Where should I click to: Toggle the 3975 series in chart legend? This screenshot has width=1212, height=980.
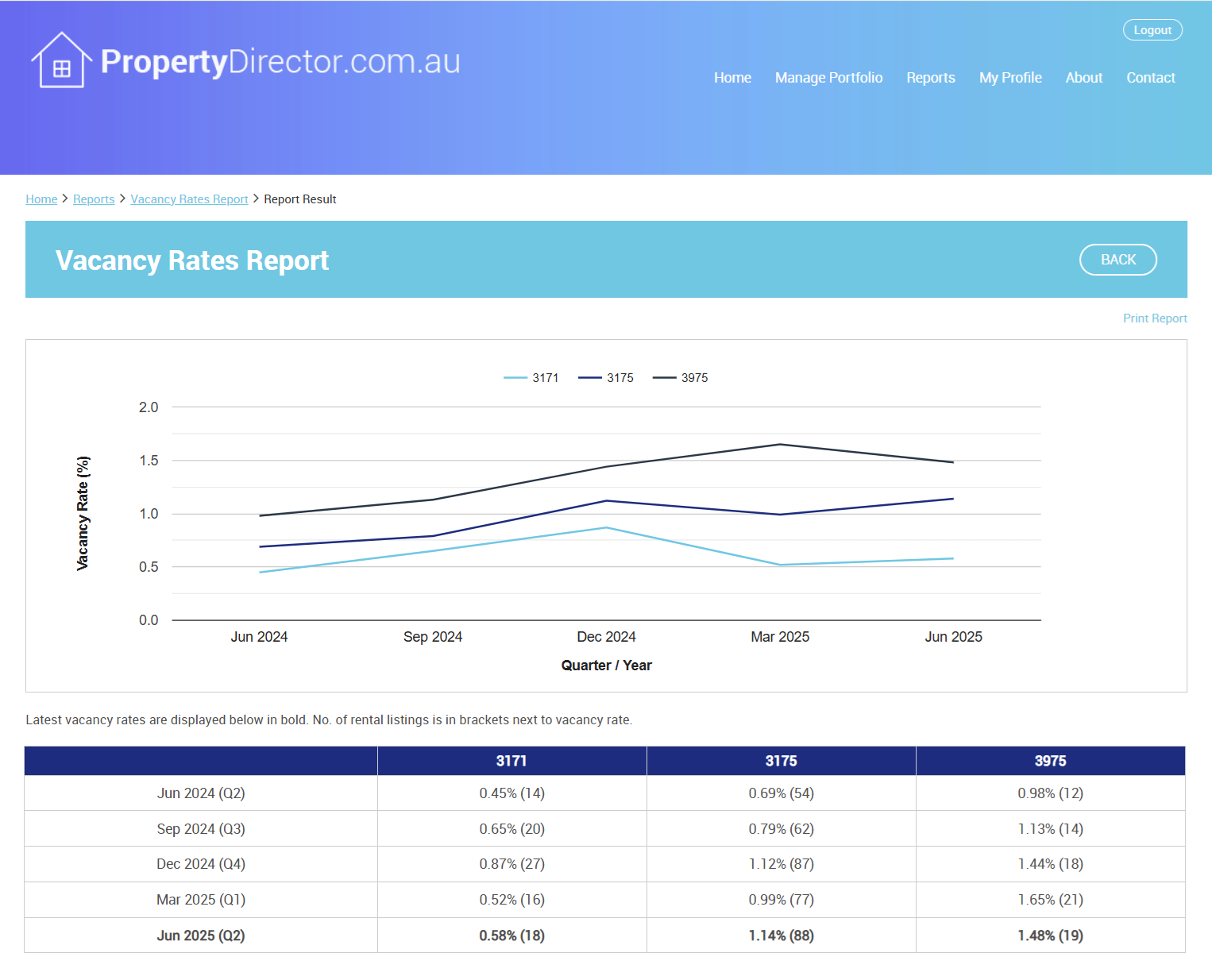tap(681, 378)
